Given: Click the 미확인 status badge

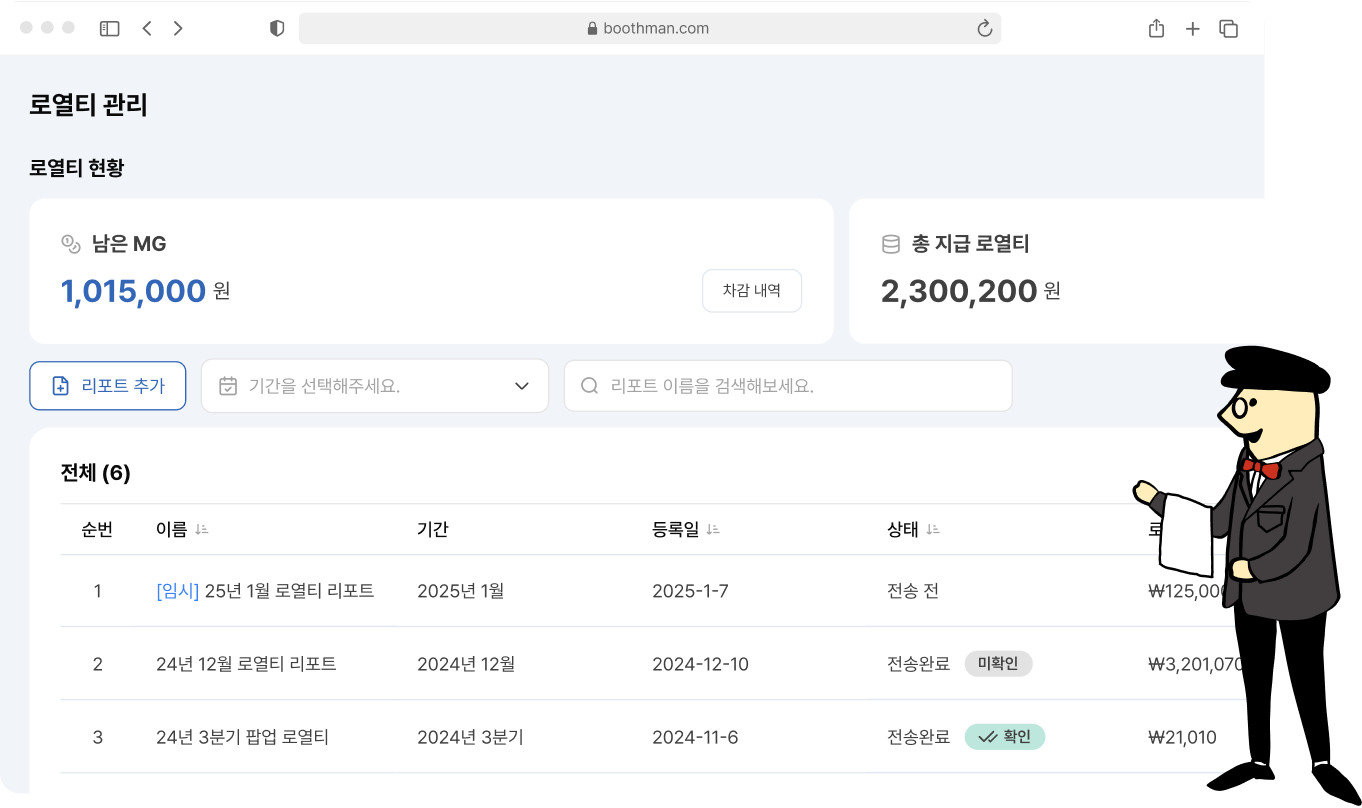Looking at the screenshot, I should [998, 664].
